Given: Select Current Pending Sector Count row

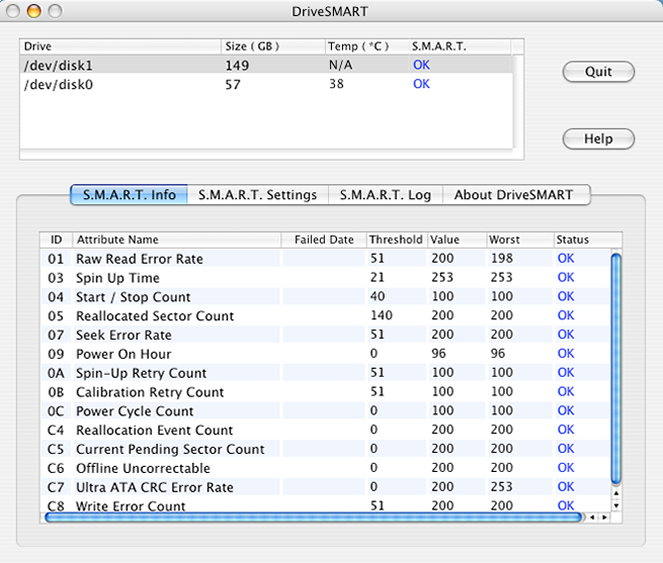Looking at the screenshot, I should 325,449.
